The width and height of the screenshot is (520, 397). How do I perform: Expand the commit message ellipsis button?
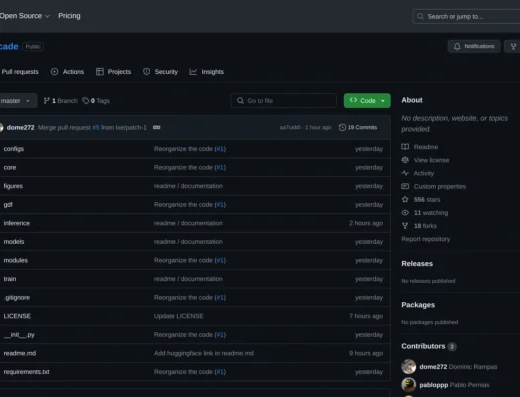[156, 127]
